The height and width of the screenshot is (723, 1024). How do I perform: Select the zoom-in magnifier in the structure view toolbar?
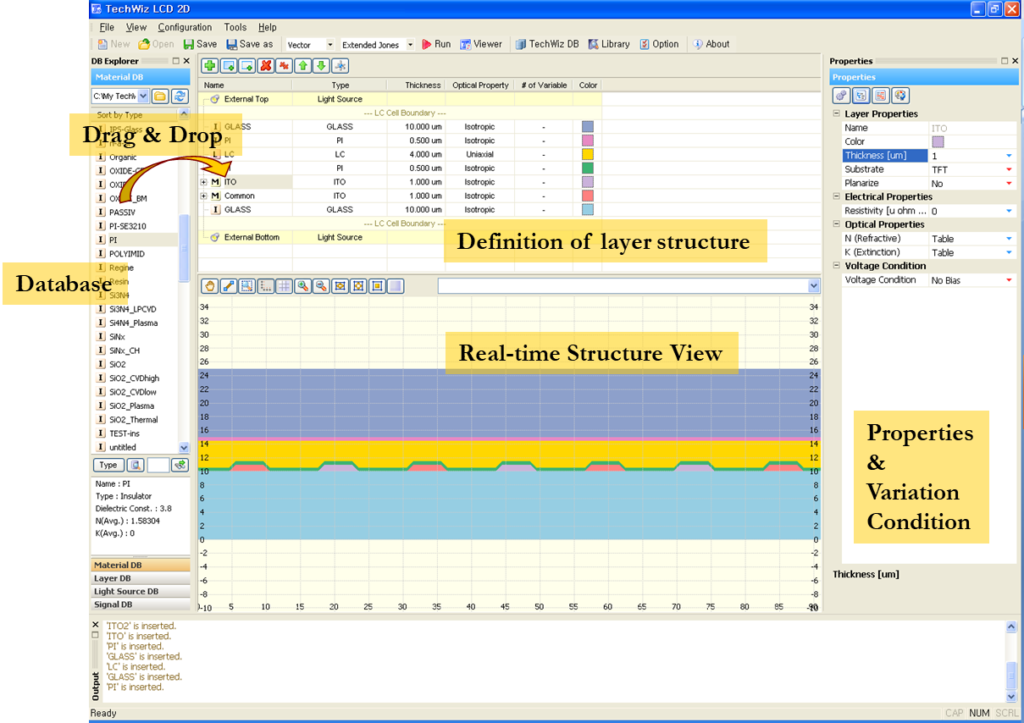(x=302, y=286)
